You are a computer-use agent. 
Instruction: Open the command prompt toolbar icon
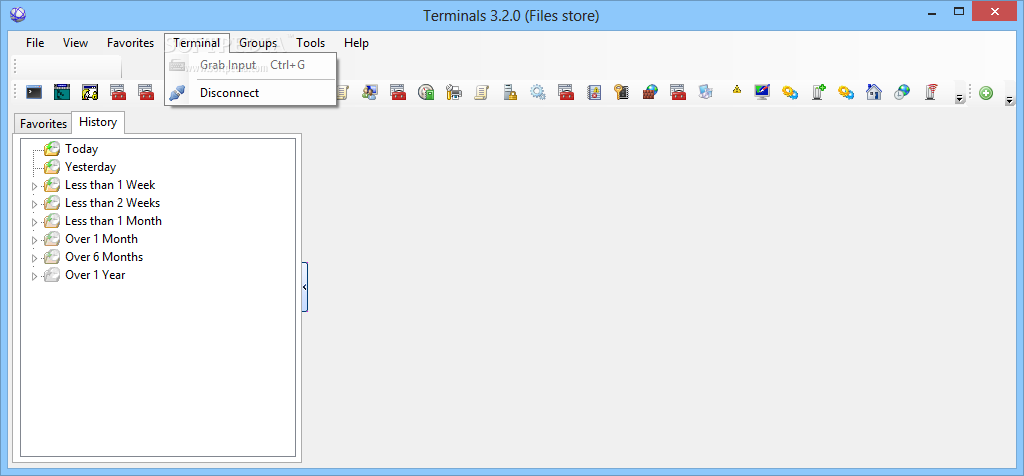(34, 92)
